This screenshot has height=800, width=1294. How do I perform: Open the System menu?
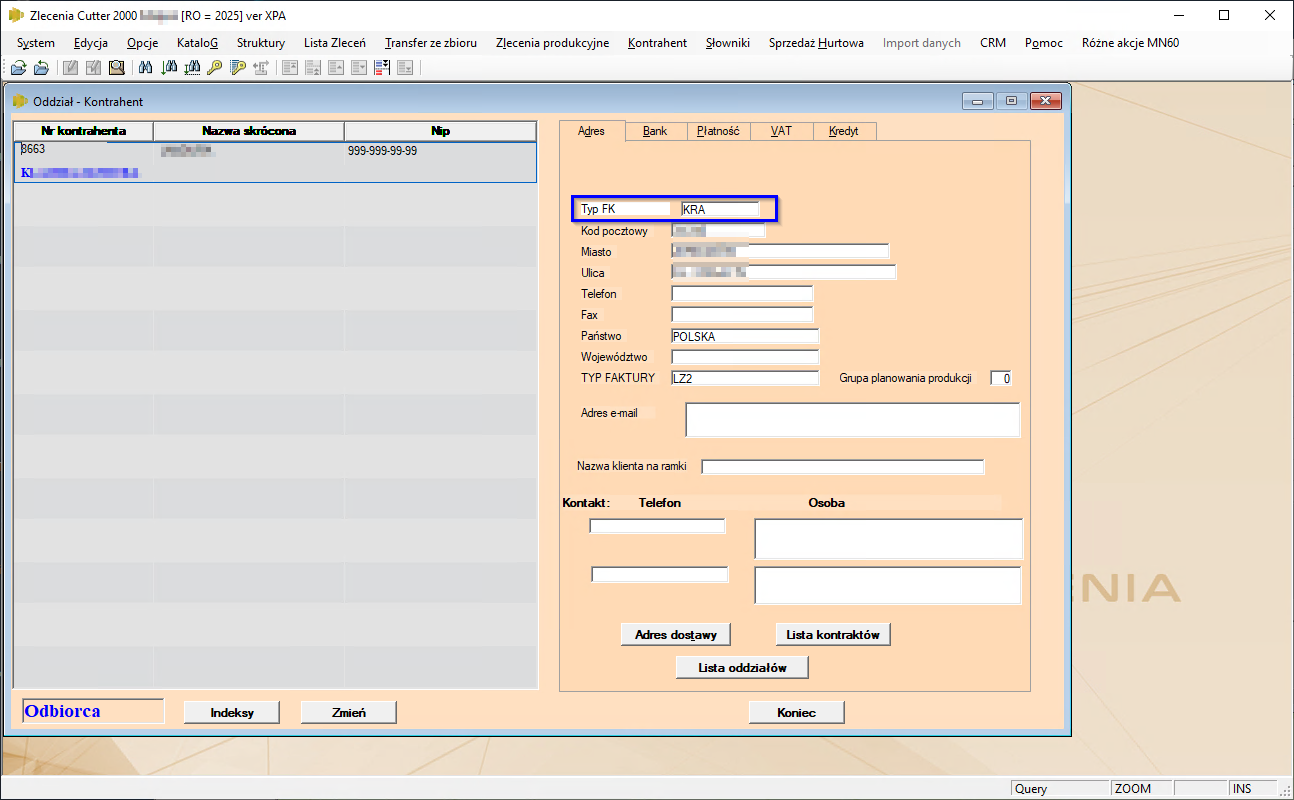point(36,43)
